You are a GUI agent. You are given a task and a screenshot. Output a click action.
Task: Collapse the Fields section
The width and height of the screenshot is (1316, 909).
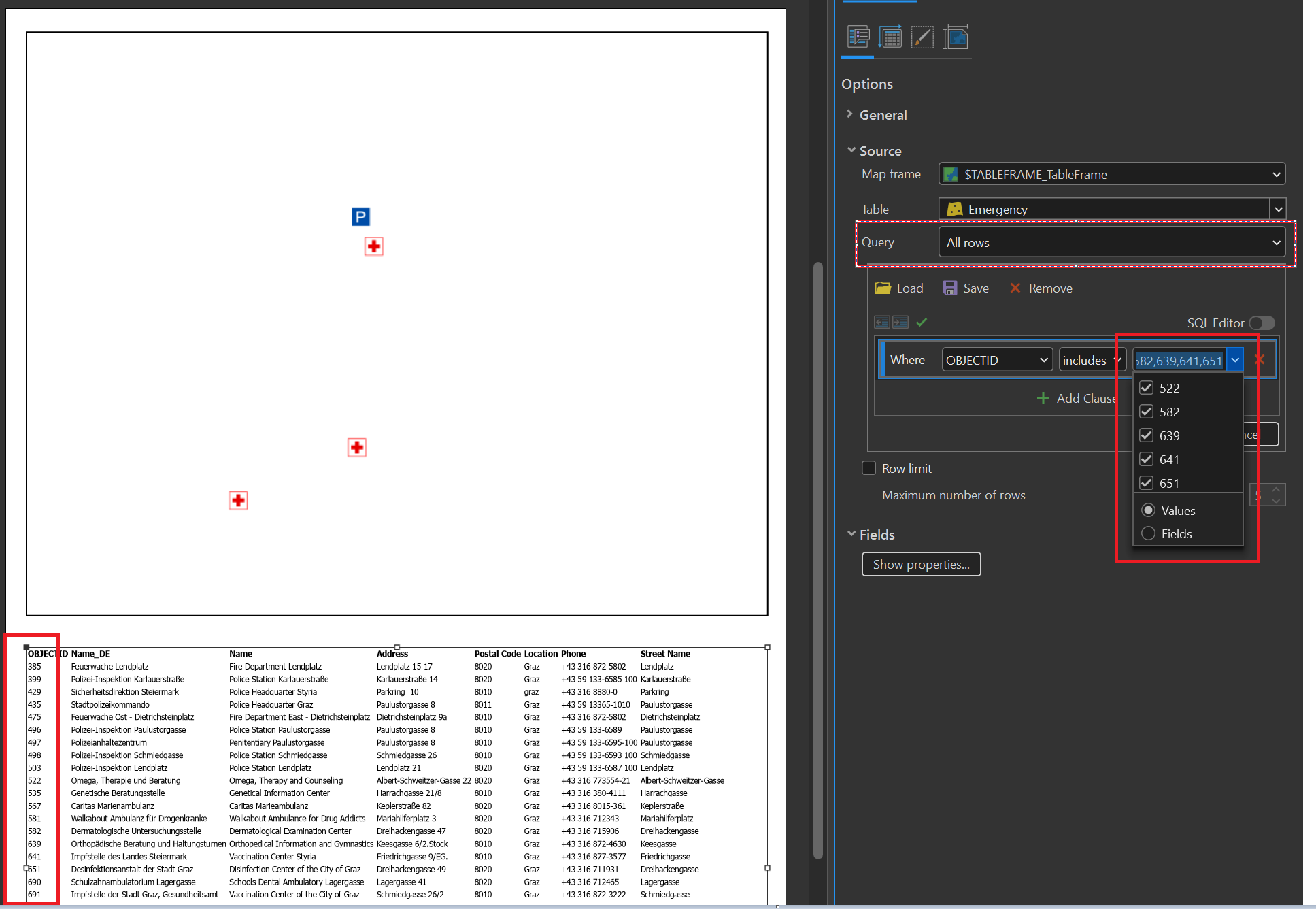pos(851,534)
